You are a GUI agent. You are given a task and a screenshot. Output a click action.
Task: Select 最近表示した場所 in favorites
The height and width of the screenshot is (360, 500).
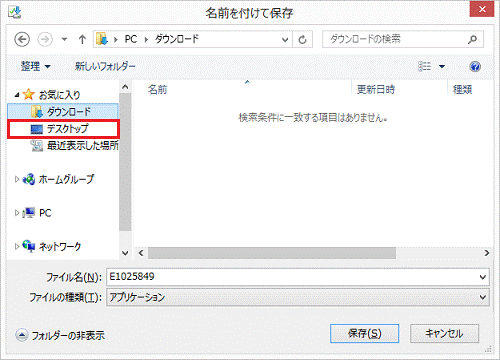[x=83, y=146]
